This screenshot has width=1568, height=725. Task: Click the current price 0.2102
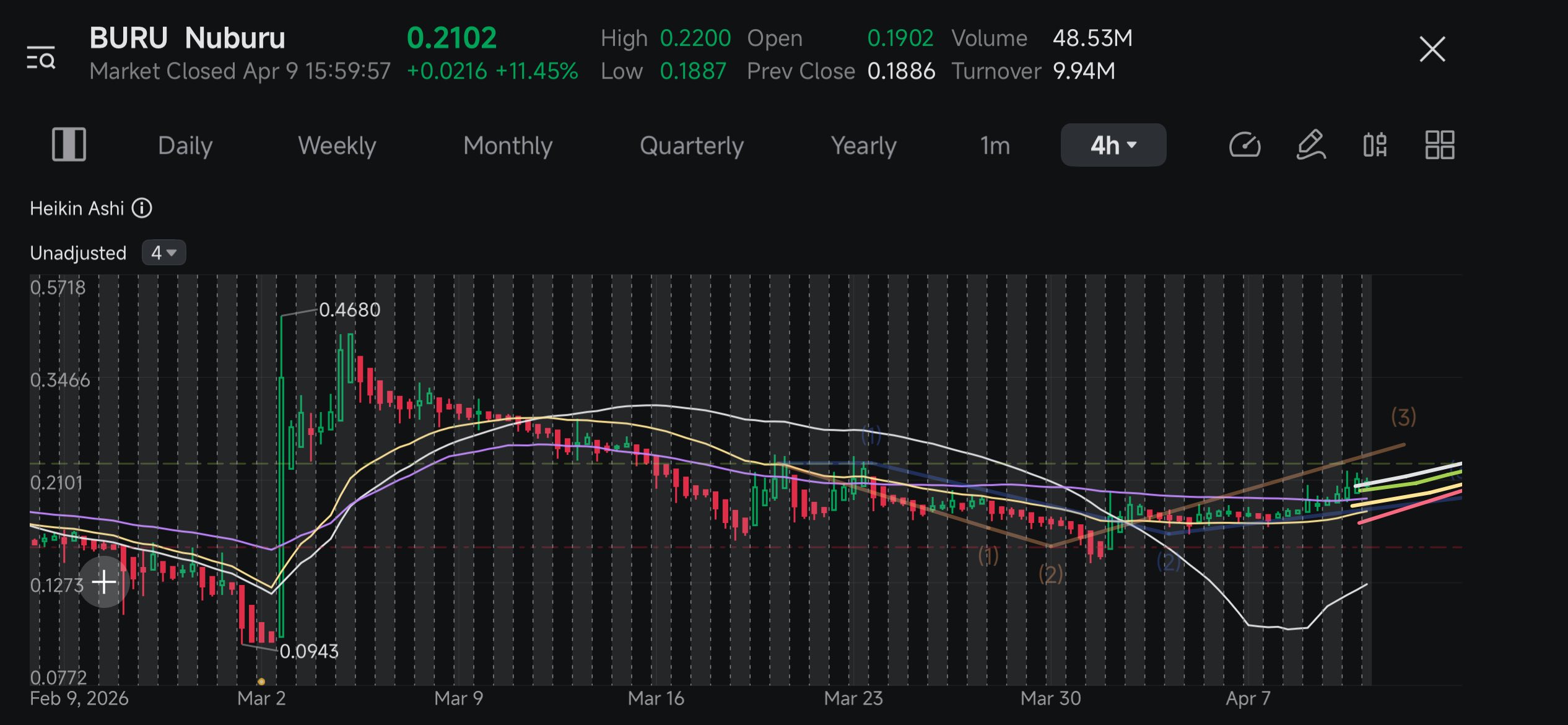click(x=451, y=38)
